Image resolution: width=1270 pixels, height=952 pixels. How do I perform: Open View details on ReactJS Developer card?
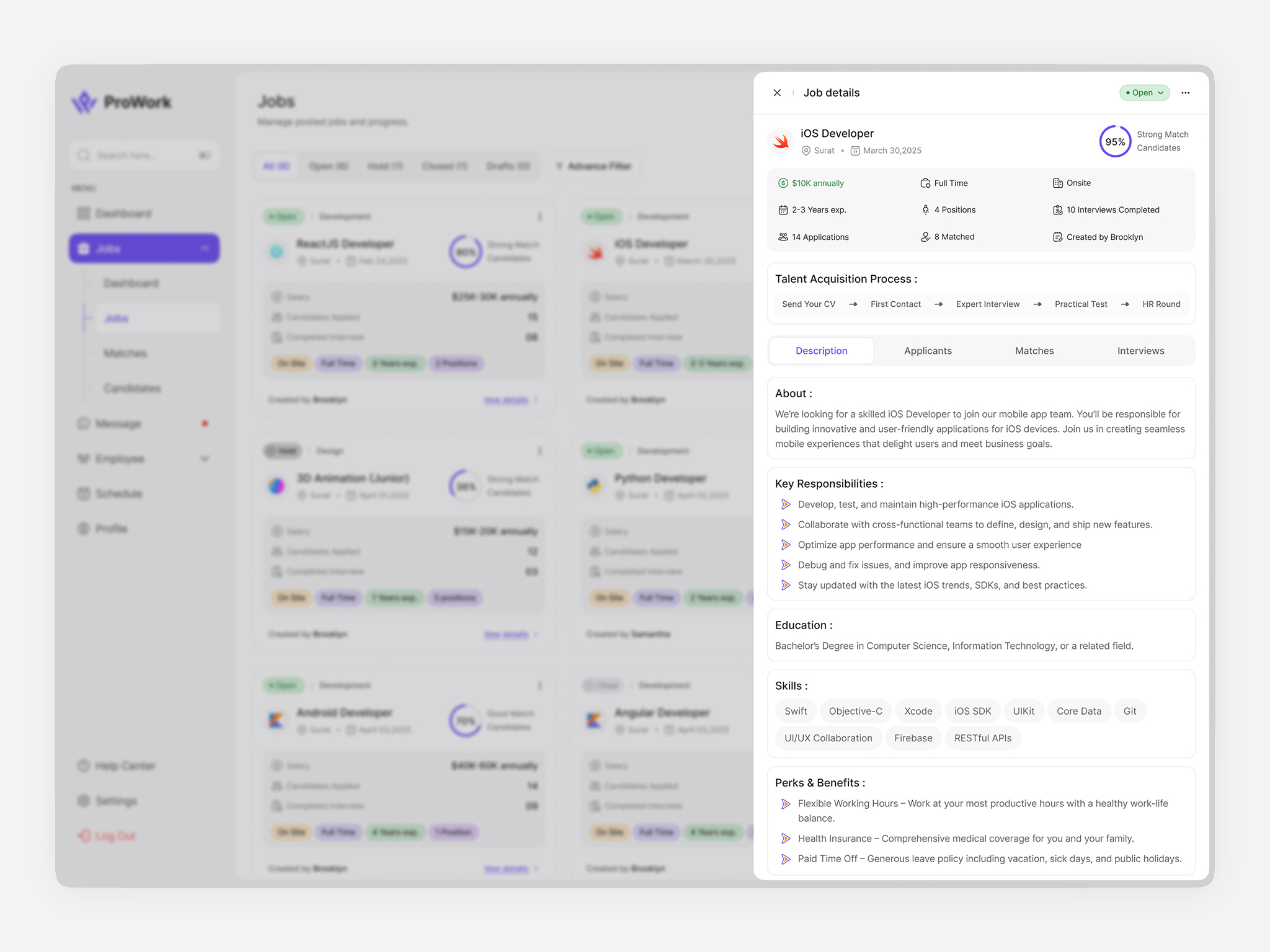[x=511, y=400]
